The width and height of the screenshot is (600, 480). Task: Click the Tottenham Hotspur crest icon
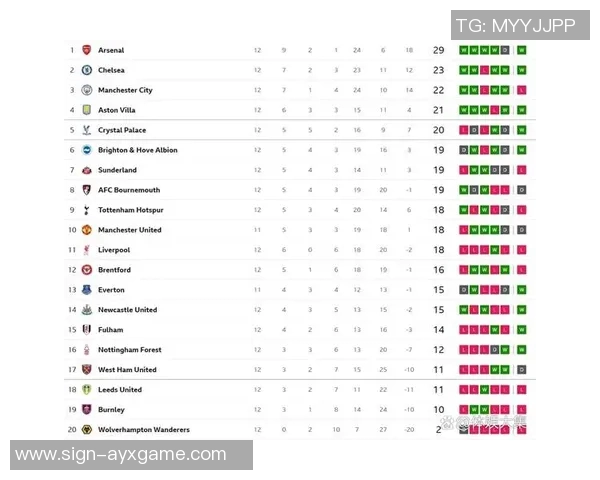87,210
